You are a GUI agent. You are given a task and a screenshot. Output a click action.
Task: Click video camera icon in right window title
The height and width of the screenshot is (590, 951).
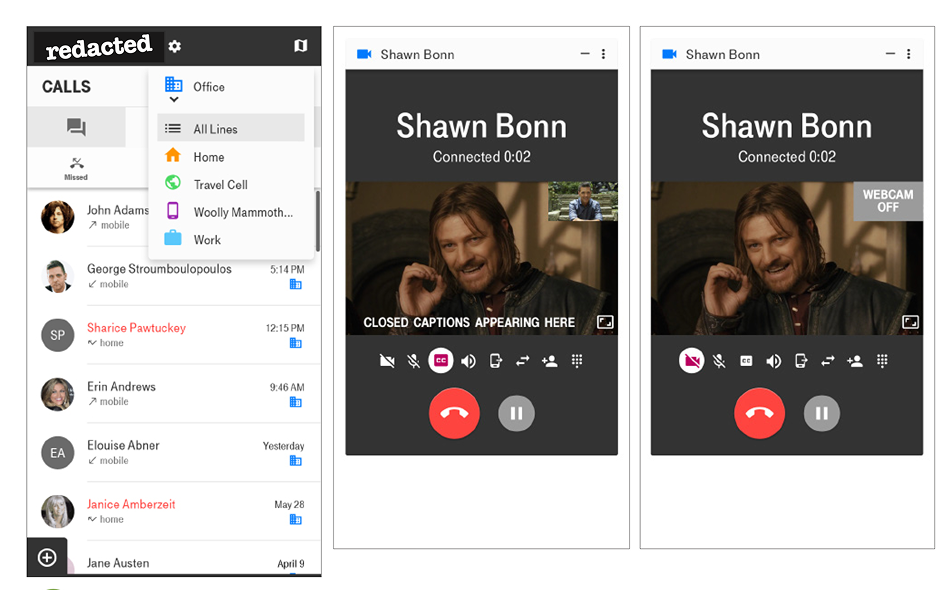(670, 54)
